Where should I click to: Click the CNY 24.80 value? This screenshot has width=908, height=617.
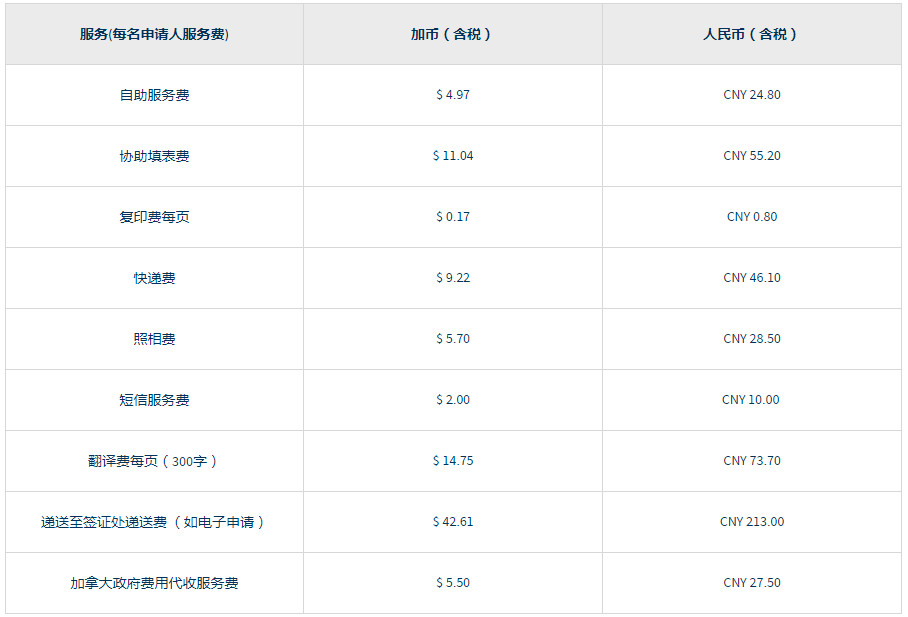click(x=750, y=95)
